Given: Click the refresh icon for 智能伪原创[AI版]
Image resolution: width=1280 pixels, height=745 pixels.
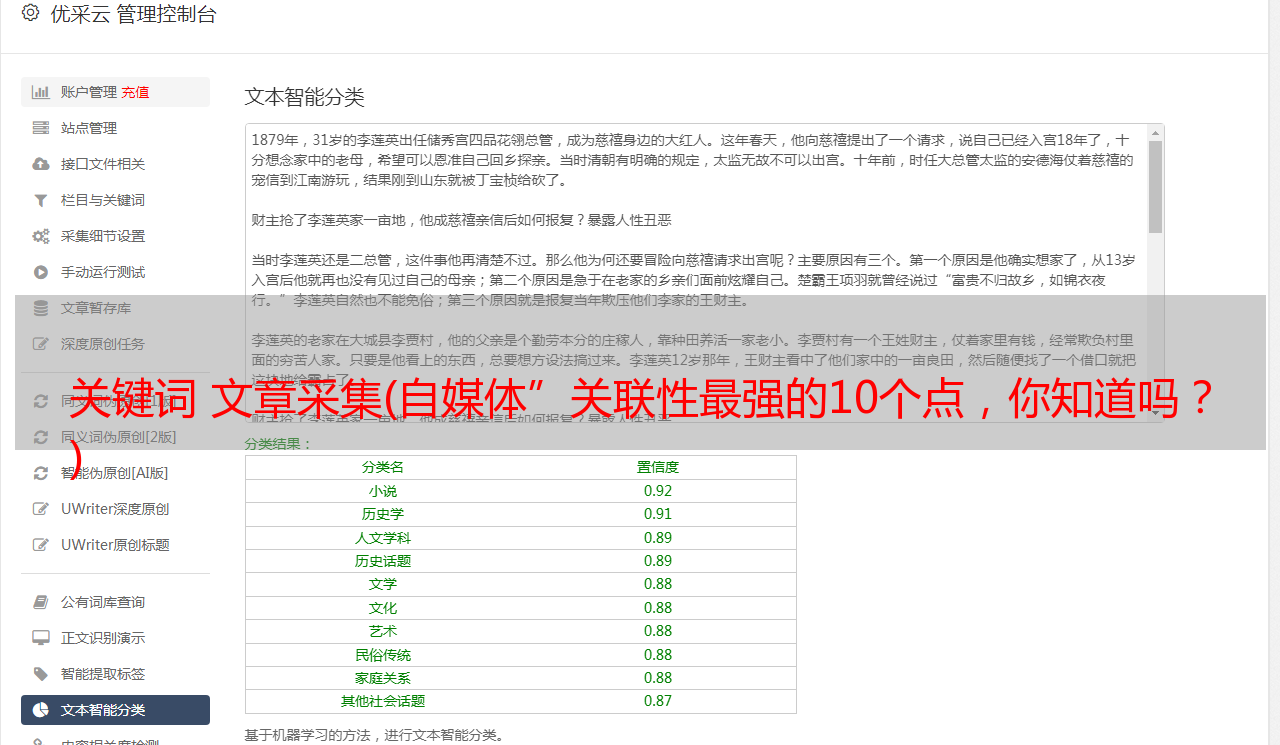Looking at the screenshot, I should [x=41, y=473].
